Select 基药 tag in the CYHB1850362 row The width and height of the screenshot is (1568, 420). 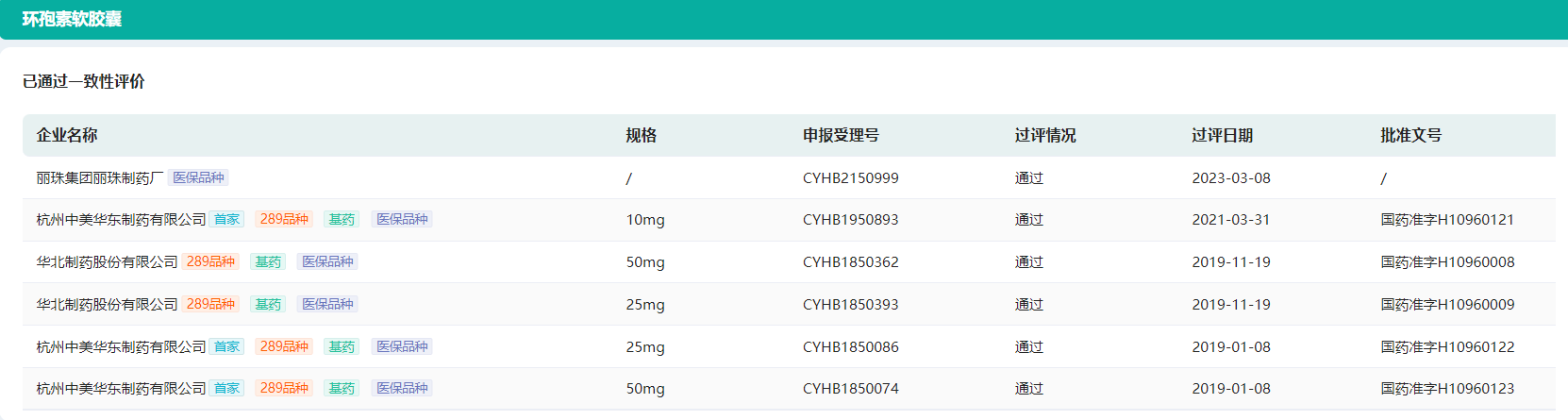268,261
